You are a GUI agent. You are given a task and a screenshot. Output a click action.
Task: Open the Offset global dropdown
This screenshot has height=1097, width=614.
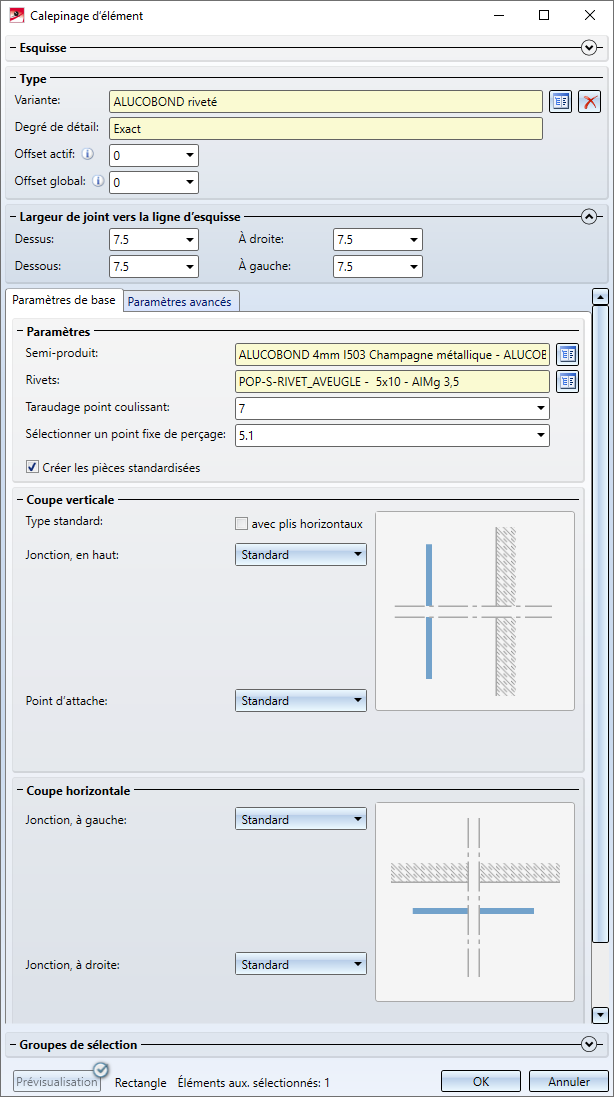190,183
